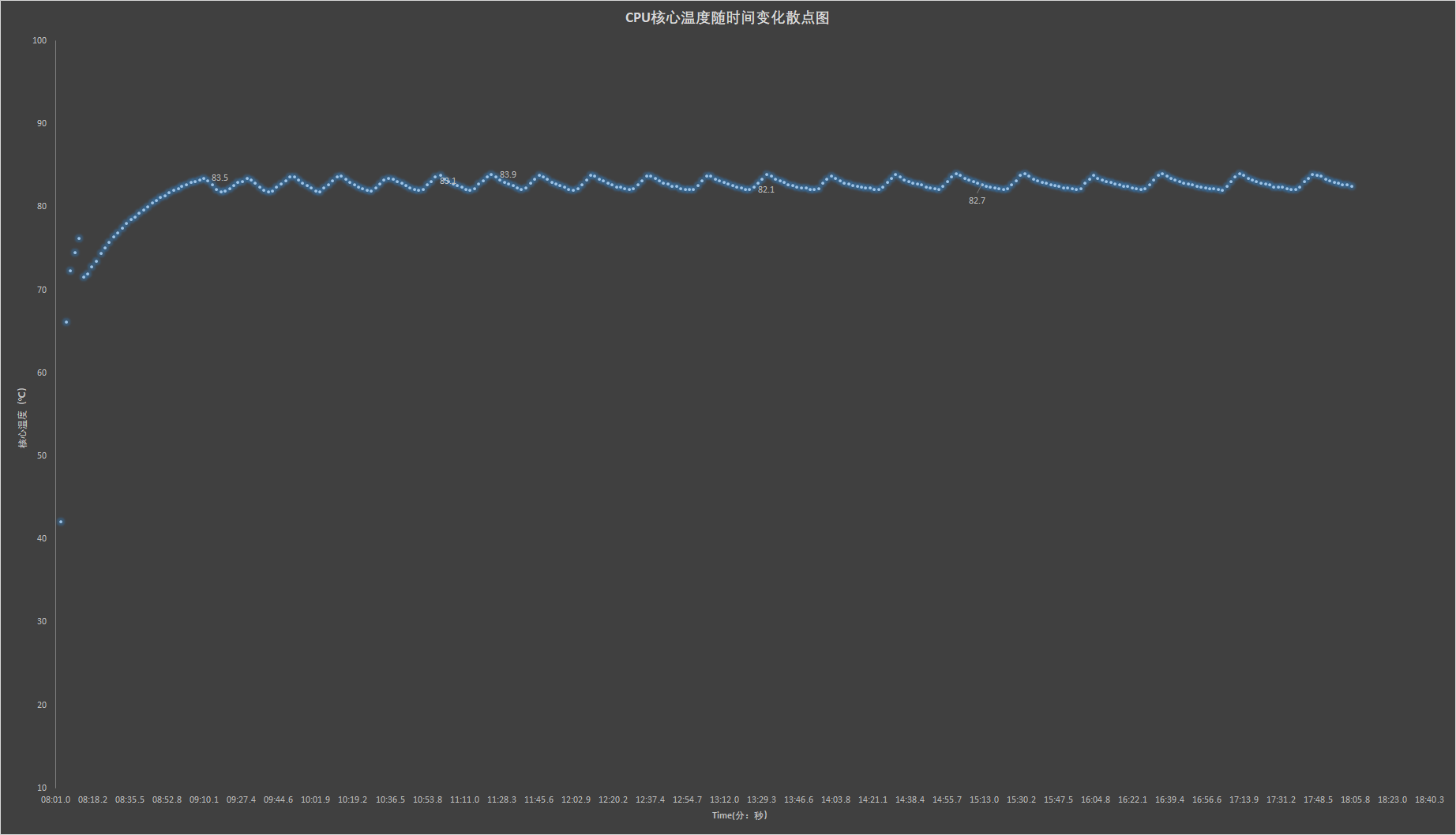Image resolution: width=1456 pixels, height=835 pixels.
Task: Click the x-axis label 09:10.1
Action: point(204,799)
